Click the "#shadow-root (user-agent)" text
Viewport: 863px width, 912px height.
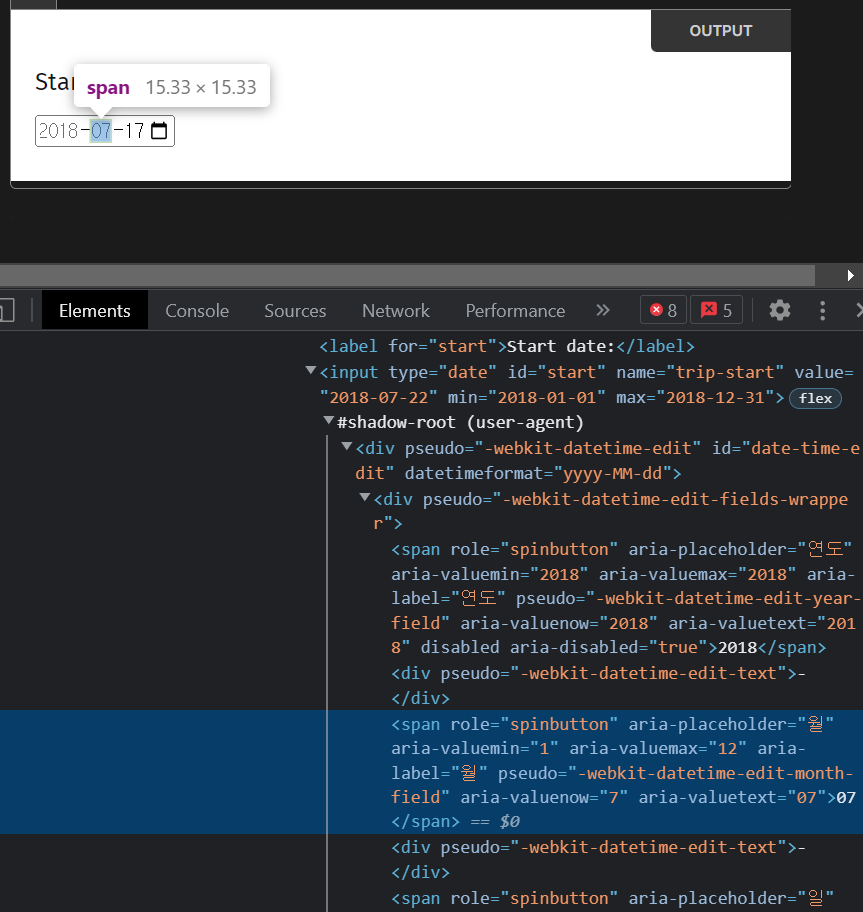coord(460,422)
